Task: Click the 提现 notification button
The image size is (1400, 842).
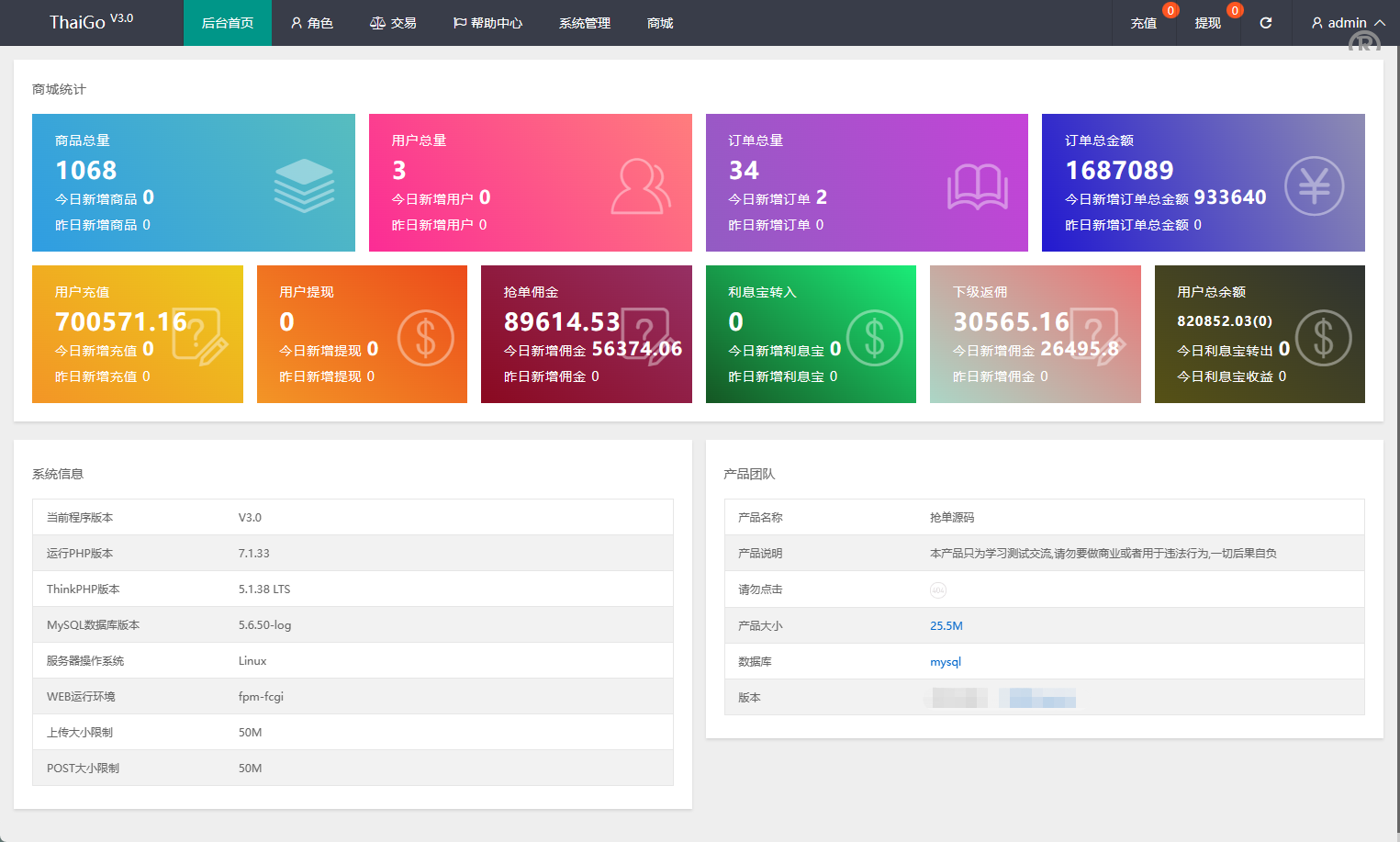Action: [x=1208, y=23]
